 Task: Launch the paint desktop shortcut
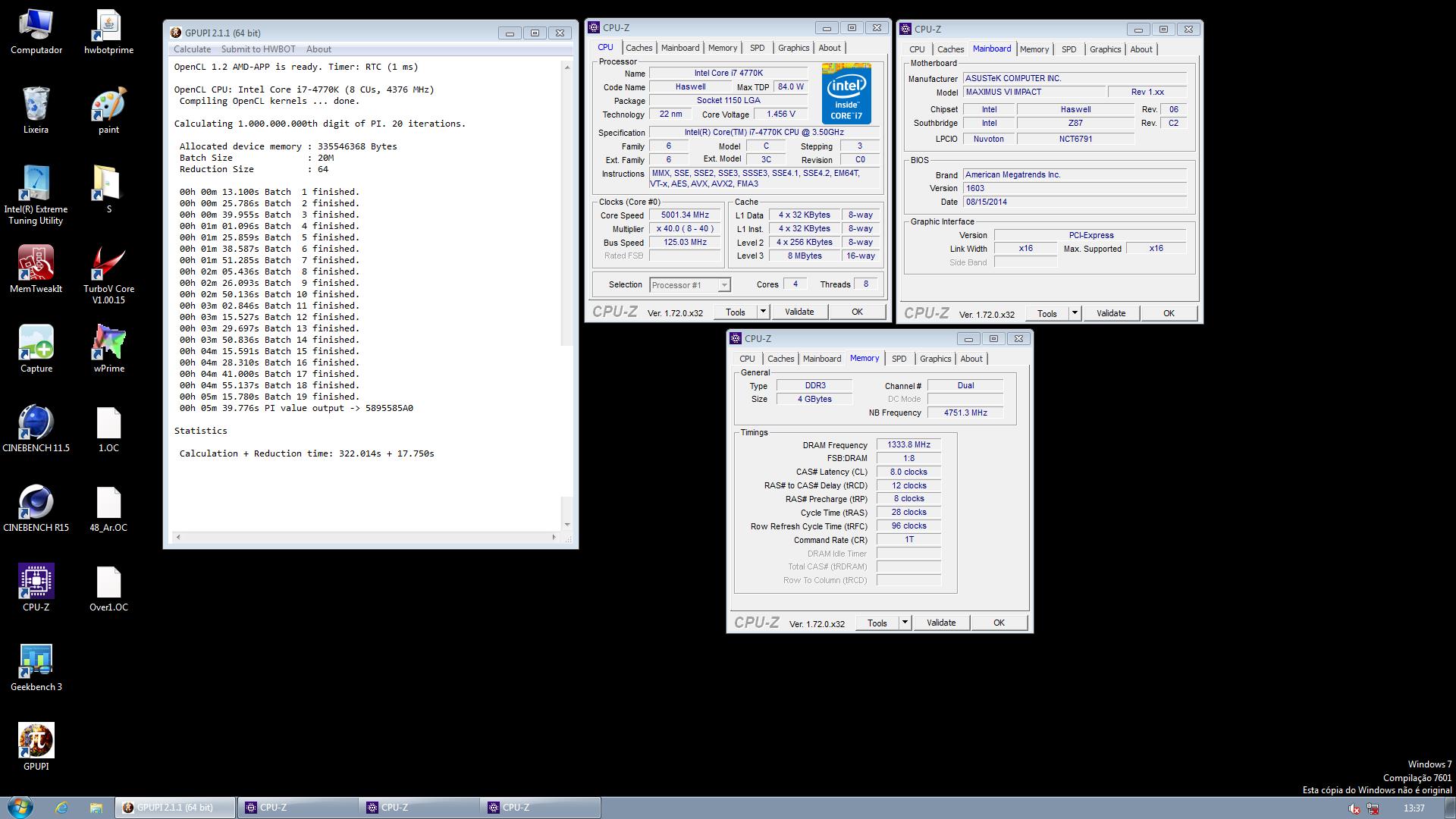[x=108, y=112]
